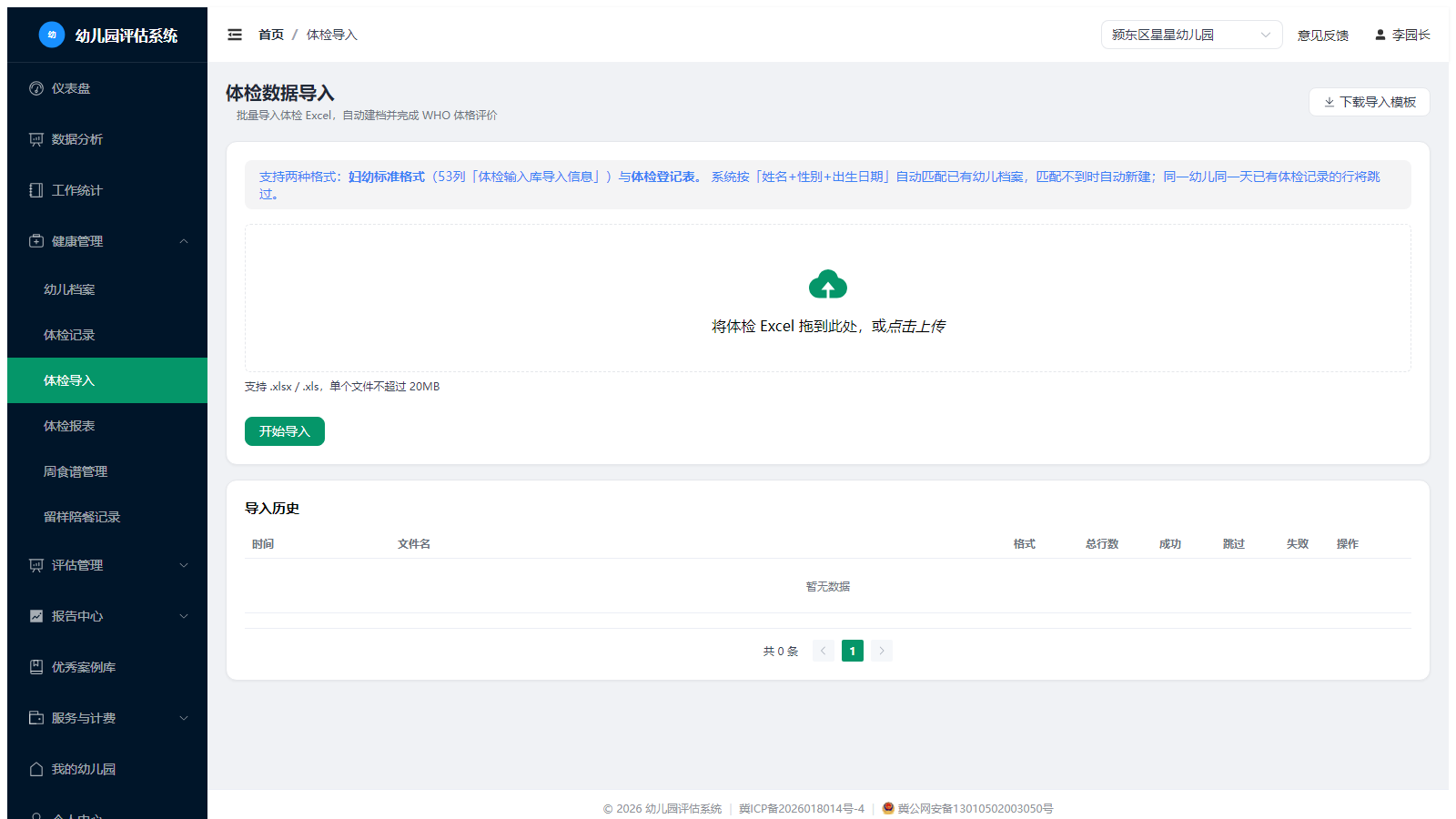
Task: Click the 评估管理 sidebar icon
Action: (36, 565)
